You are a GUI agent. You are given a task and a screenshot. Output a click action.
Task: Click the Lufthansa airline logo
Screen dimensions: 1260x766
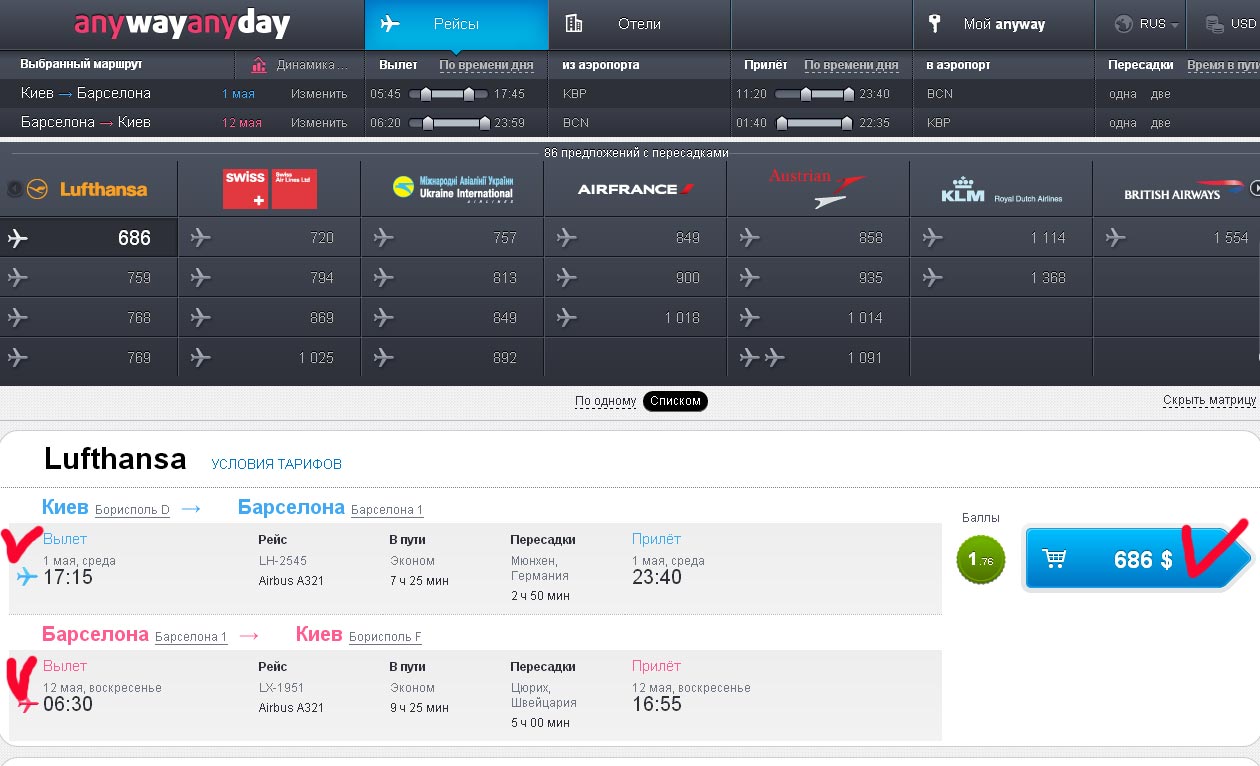[x=88, y=189]
